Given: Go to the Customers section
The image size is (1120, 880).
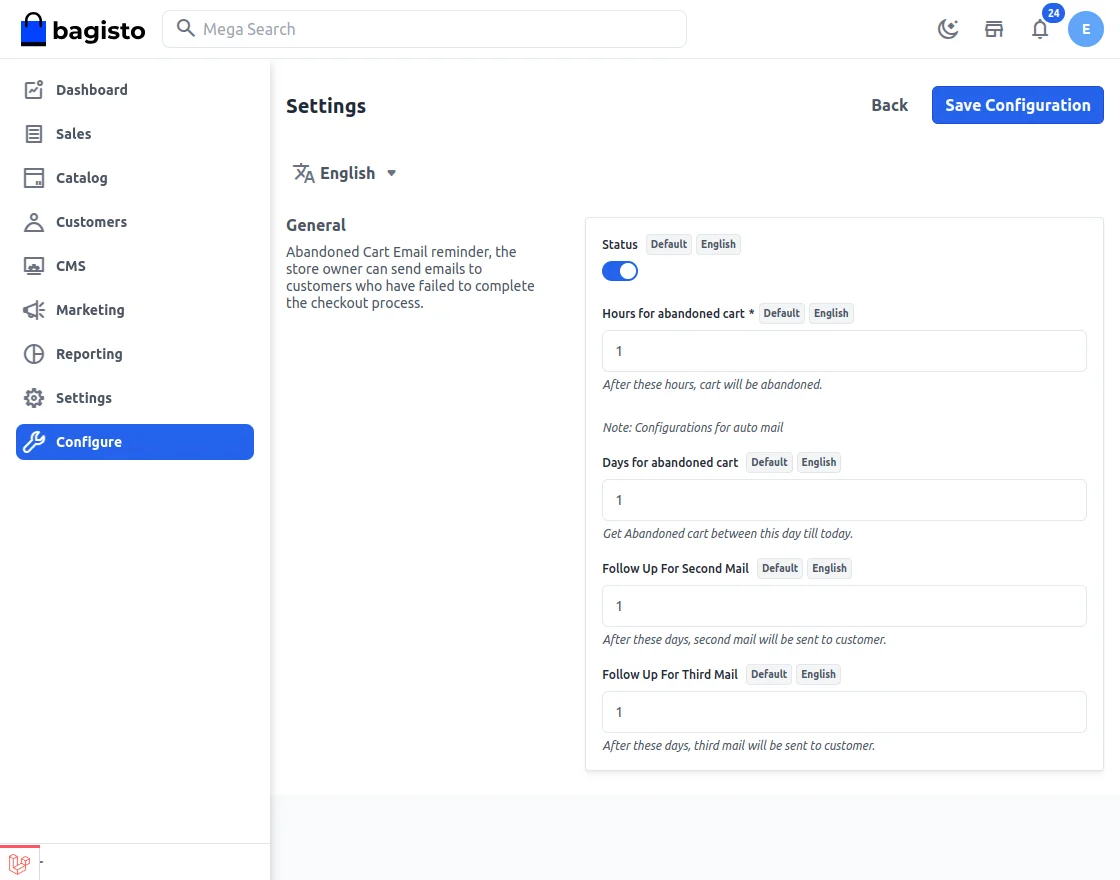Looking at the screenshot, I should (x=91, y=221).
